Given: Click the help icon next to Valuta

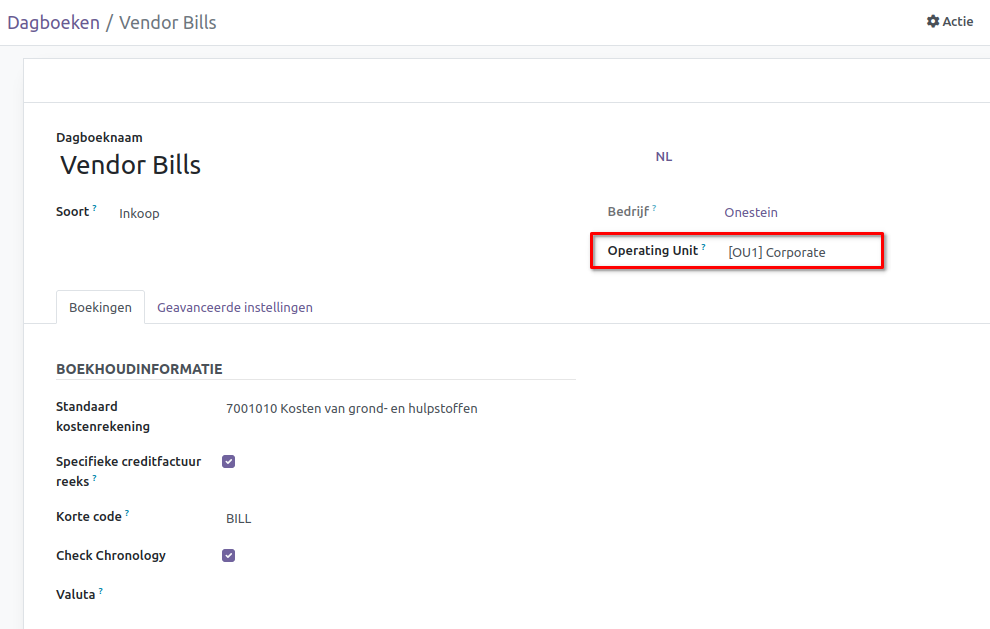Looking at the screenshot, I should 101,591.
